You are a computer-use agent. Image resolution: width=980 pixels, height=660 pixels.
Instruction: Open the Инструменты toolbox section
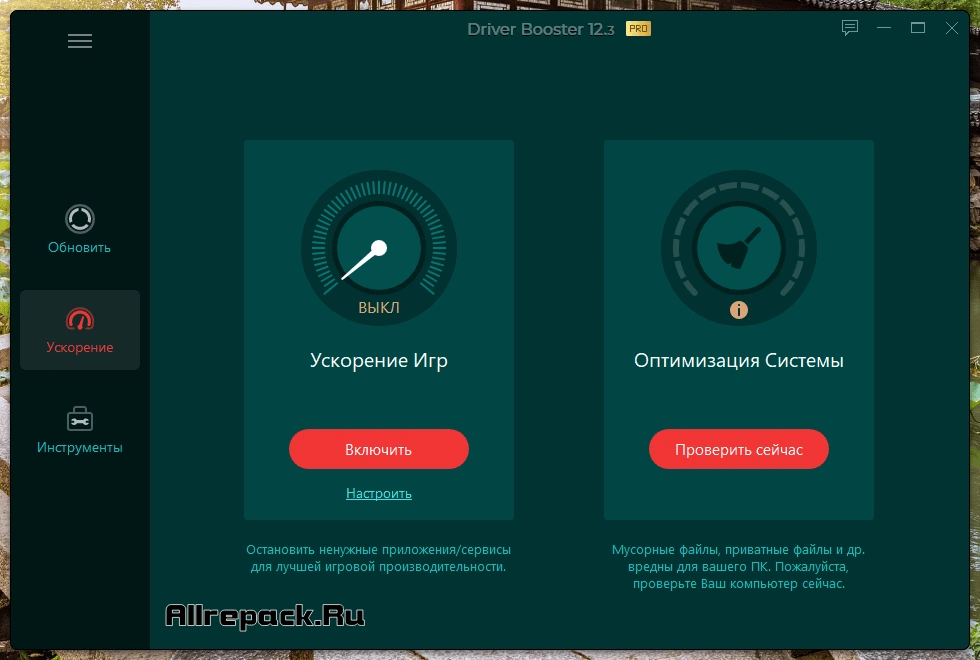(79, 431)
